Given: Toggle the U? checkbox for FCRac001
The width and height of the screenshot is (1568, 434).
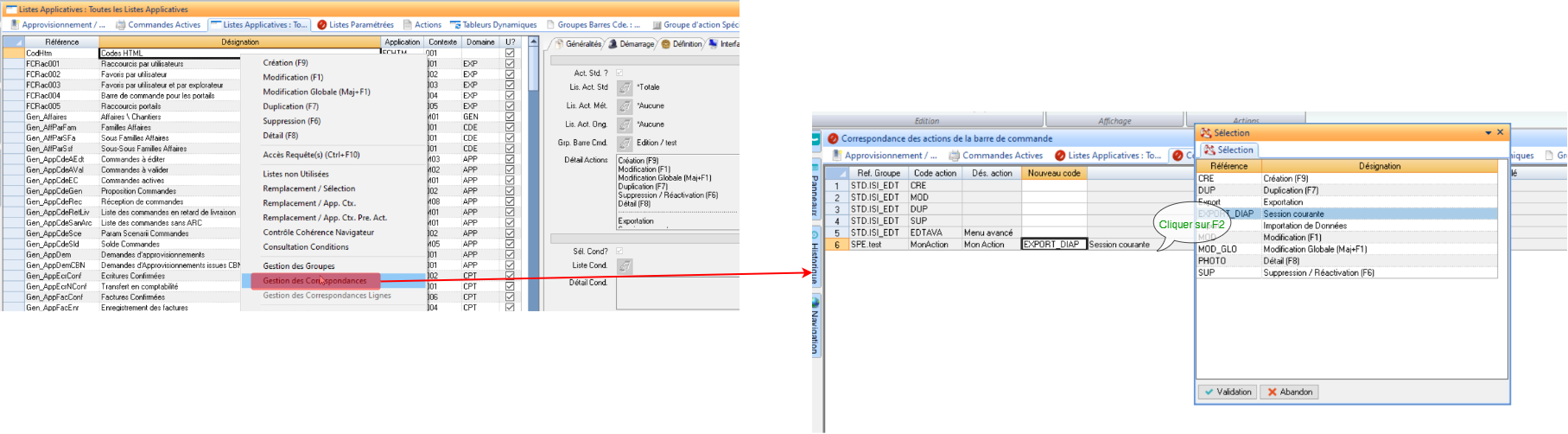Looking at the screenshot, I should coord(510,64).
